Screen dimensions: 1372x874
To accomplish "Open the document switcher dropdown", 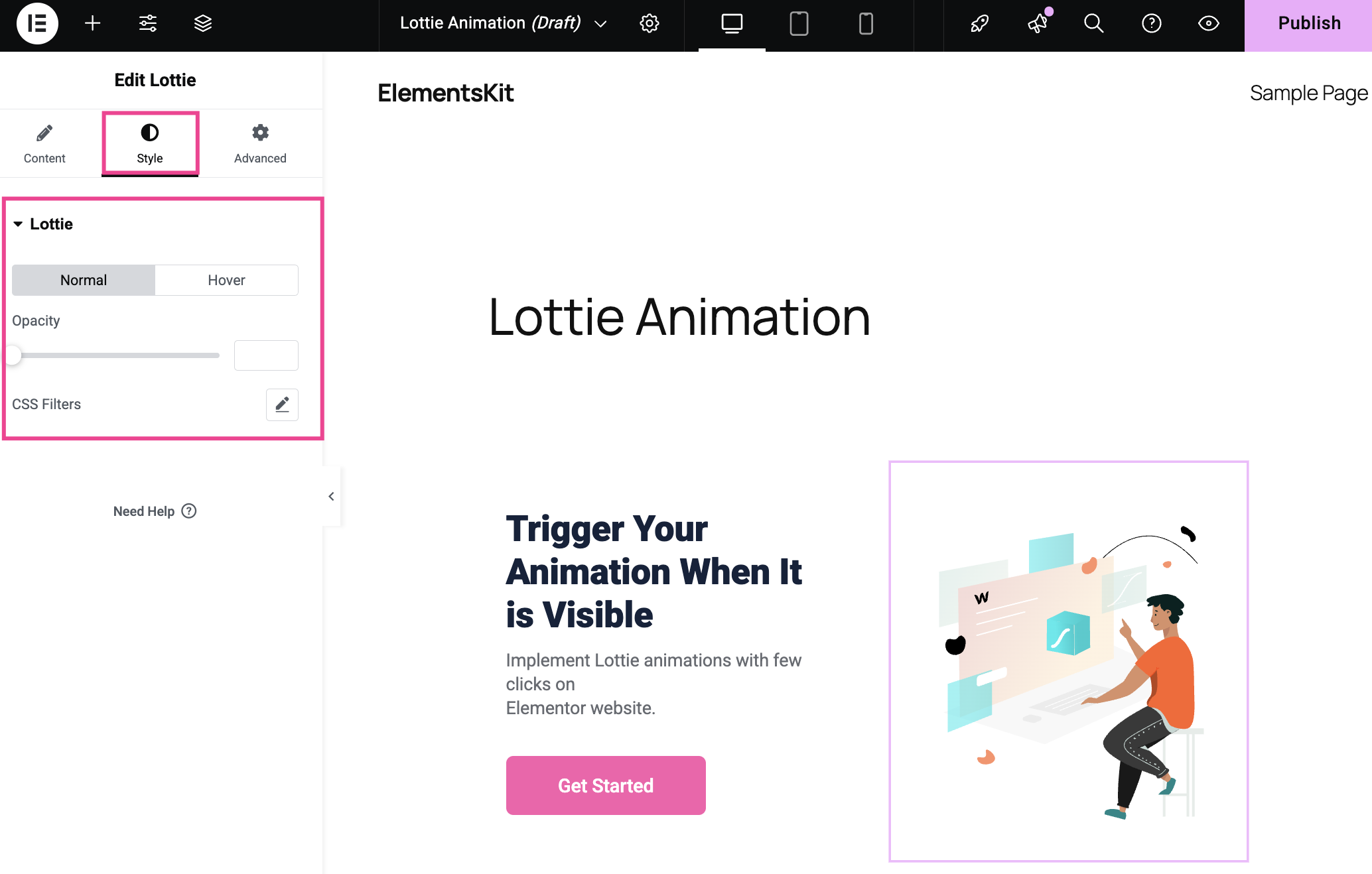I will [600, 23].
